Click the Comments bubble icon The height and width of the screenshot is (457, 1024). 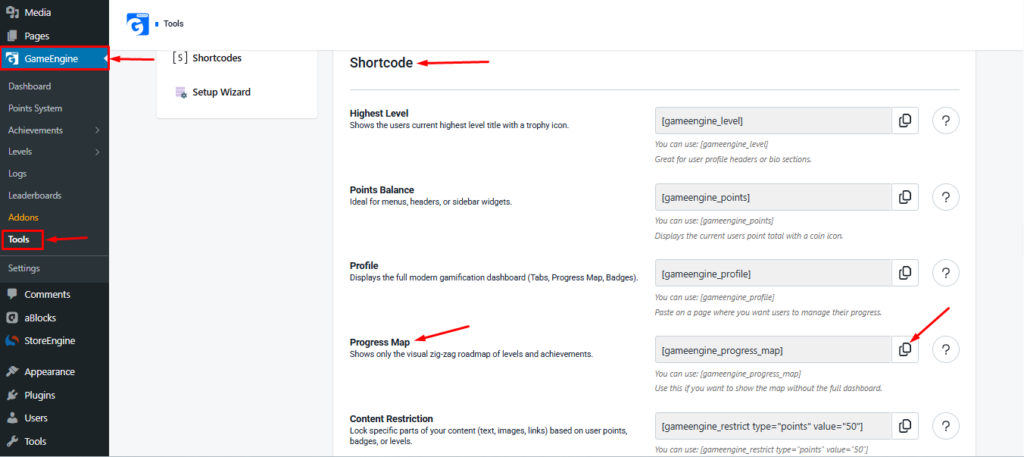tap(12, 294)
